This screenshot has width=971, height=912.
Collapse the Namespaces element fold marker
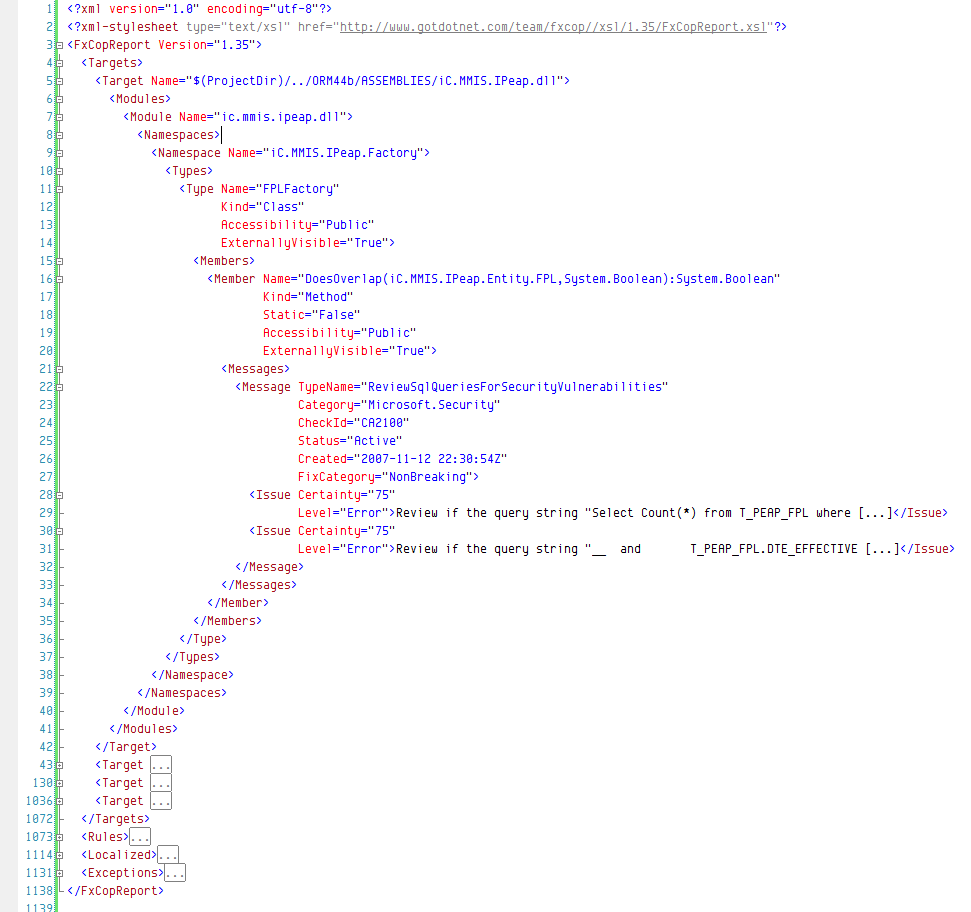tap(59, 135)
